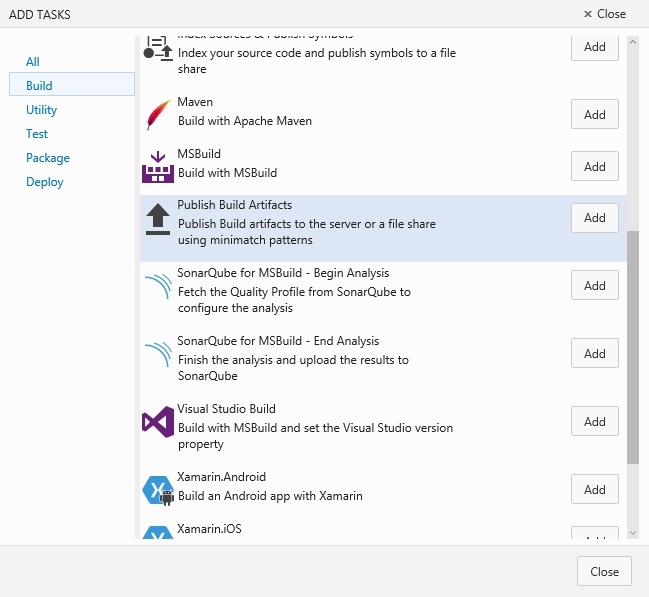Screen dimensions: 649x597
Task: Click the Visual Studio Build icon
Action: (x=158, y=422)
